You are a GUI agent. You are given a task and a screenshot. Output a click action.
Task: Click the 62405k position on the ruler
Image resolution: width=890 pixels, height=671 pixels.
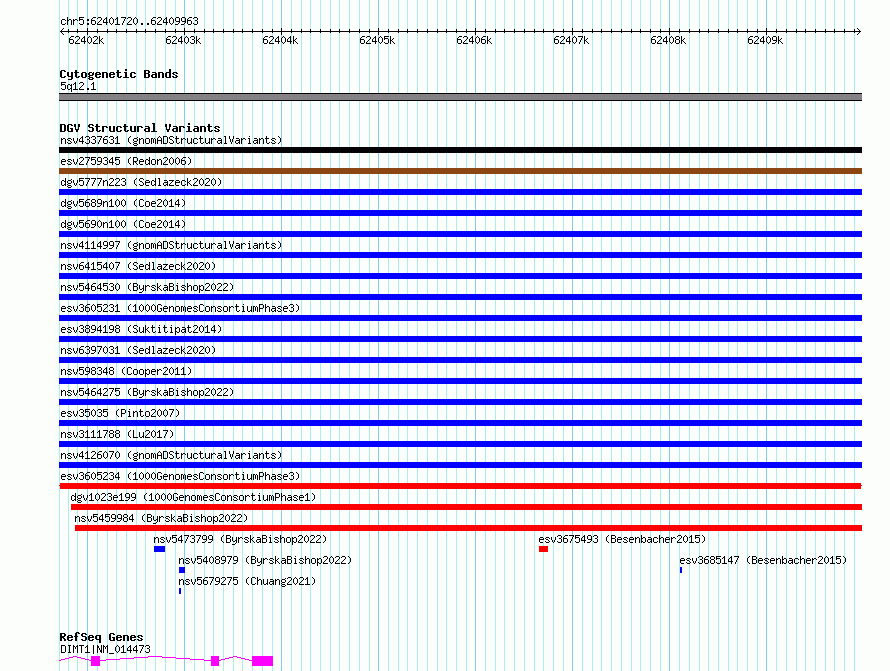click(x=377, y=40)
